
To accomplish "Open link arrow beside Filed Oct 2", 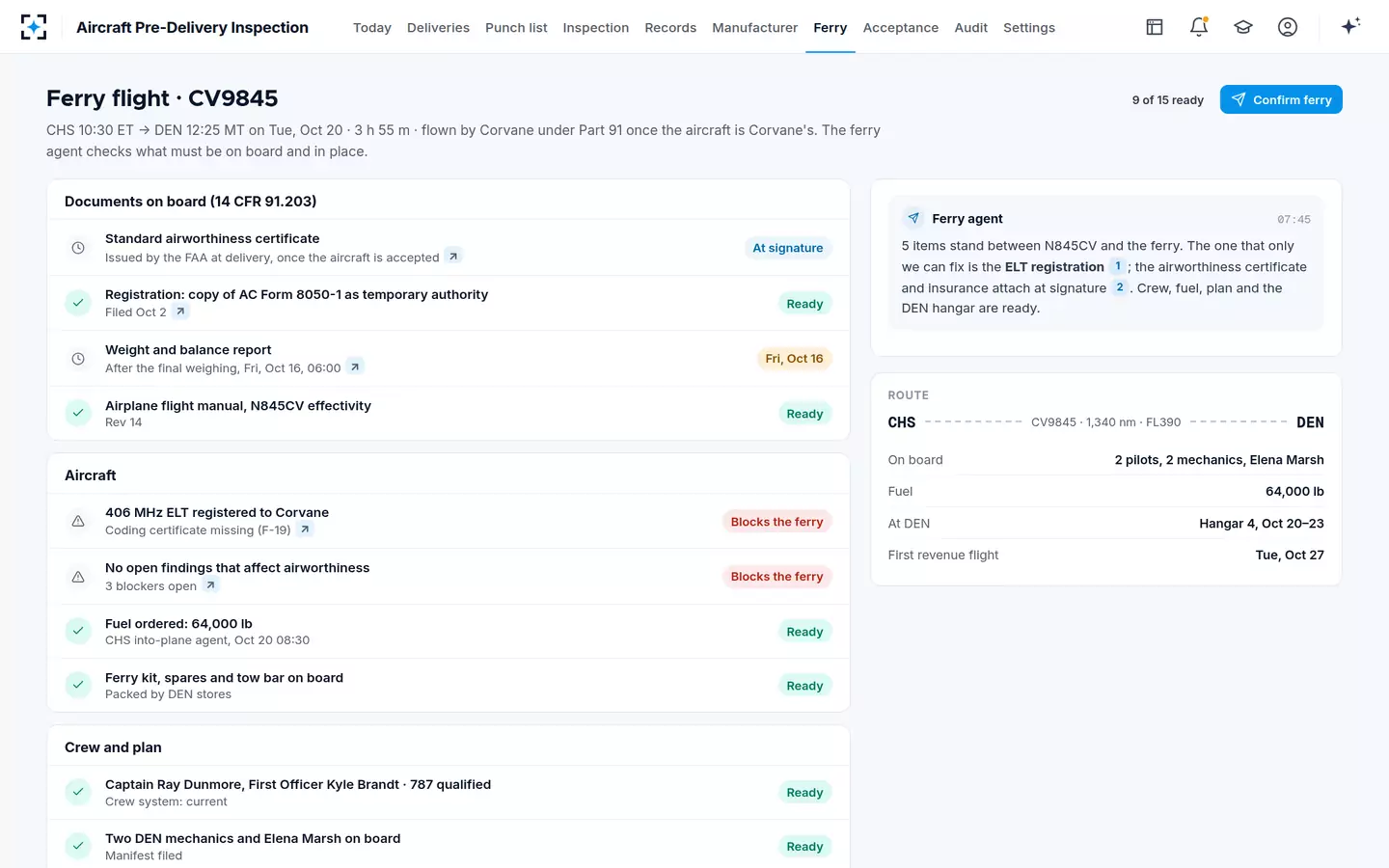I will (180, 312).
